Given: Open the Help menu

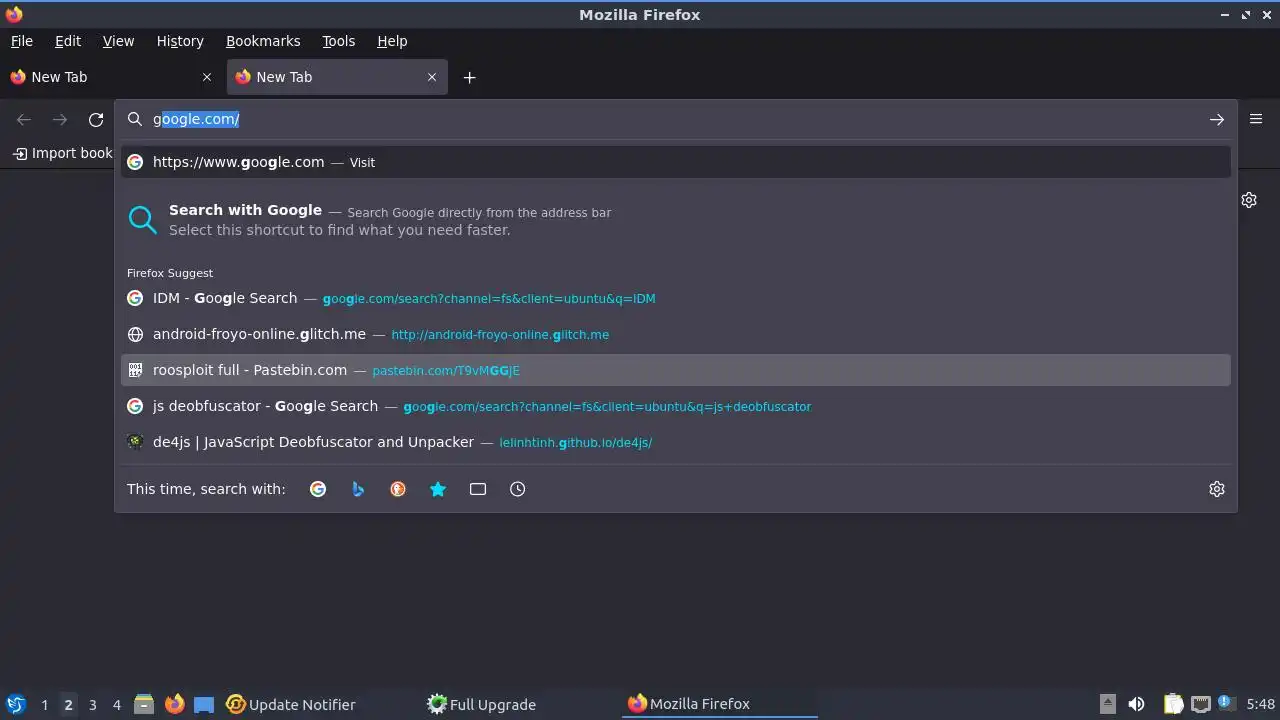Looking at the screenshot, I should click(392, 41).
